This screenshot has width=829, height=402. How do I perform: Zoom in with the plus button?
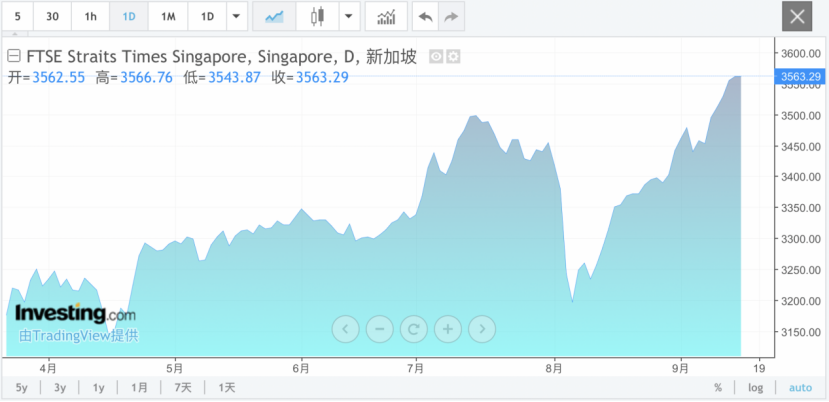(447, 328)
